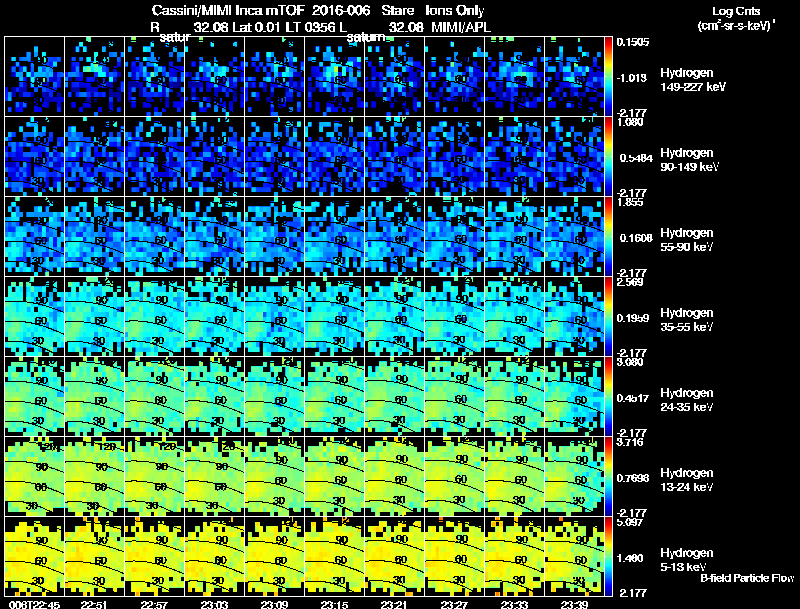
Task: Click the '22:57' time label
Action: [x=154, y=605]
